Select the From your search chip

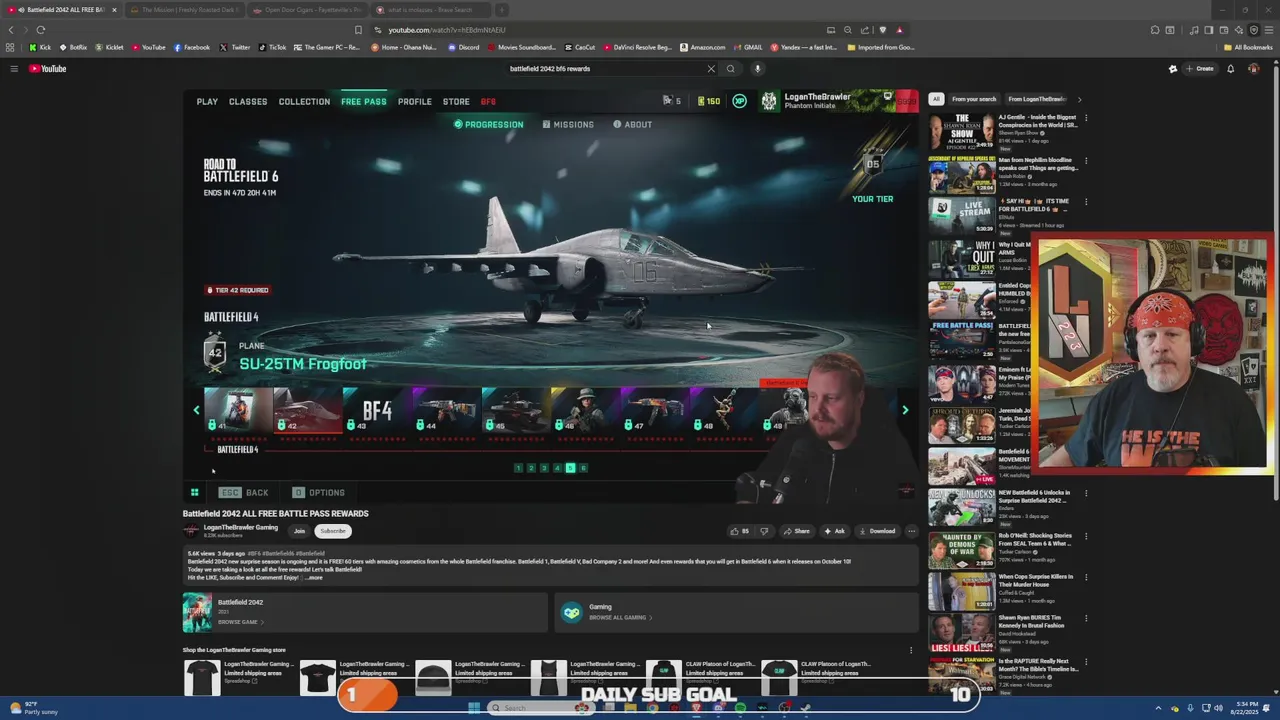pos(974,99)
